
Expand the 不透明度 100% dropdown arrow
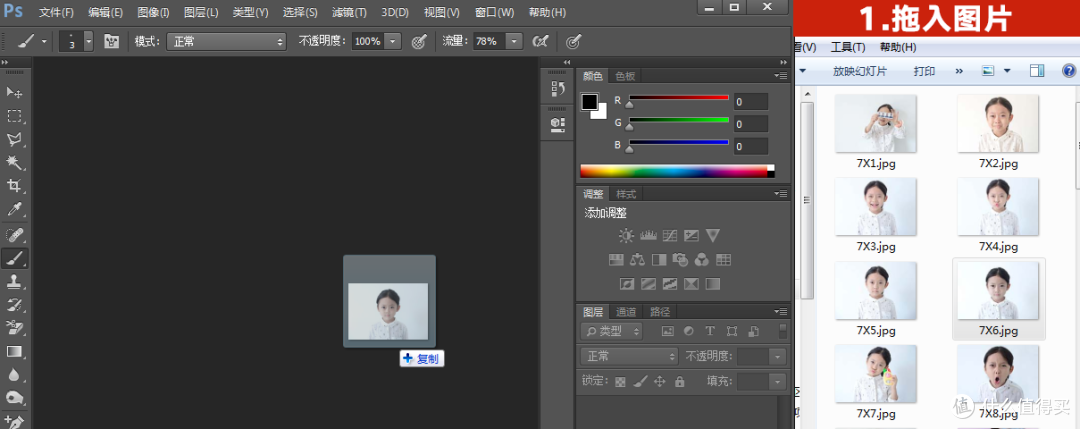[x=393, y=42]
